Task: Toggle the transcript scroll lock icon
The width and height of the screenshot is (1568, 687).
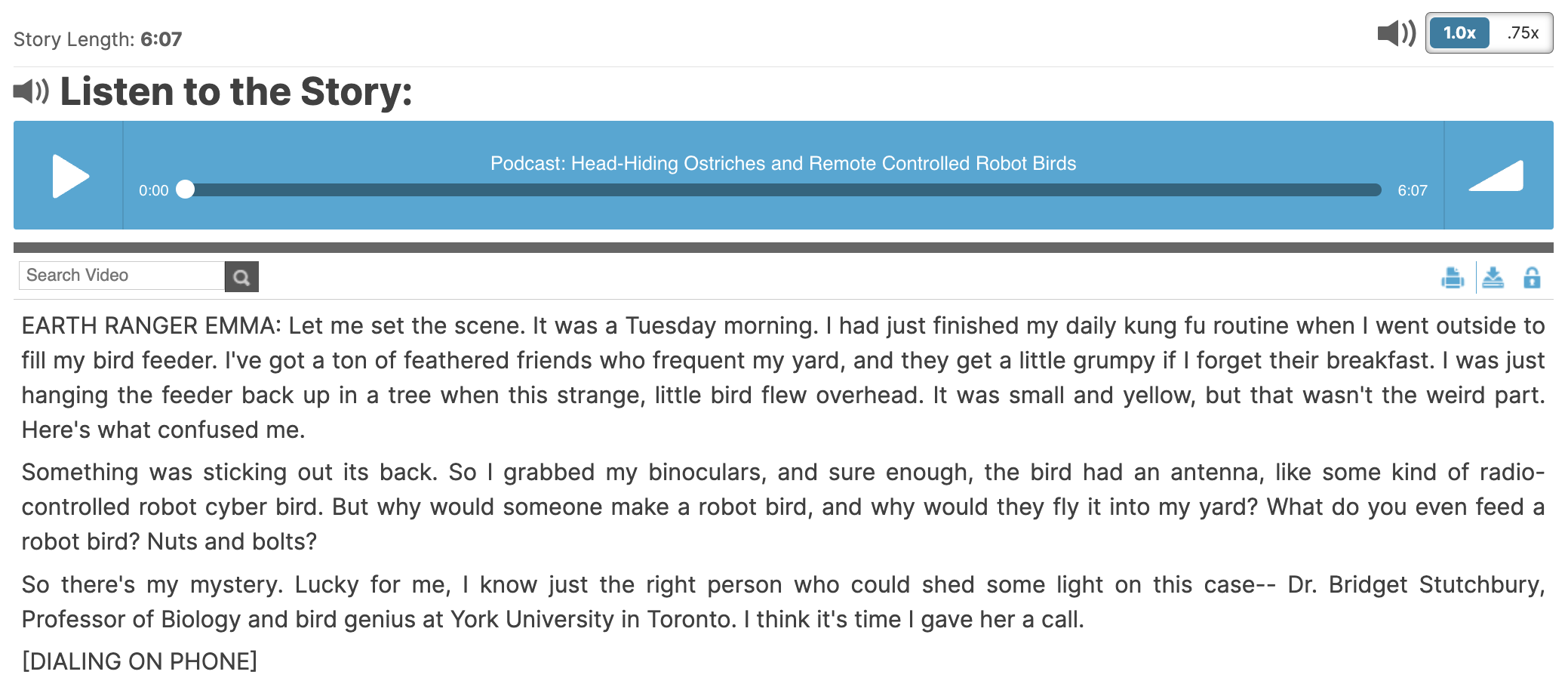Action: (1532, 278)
